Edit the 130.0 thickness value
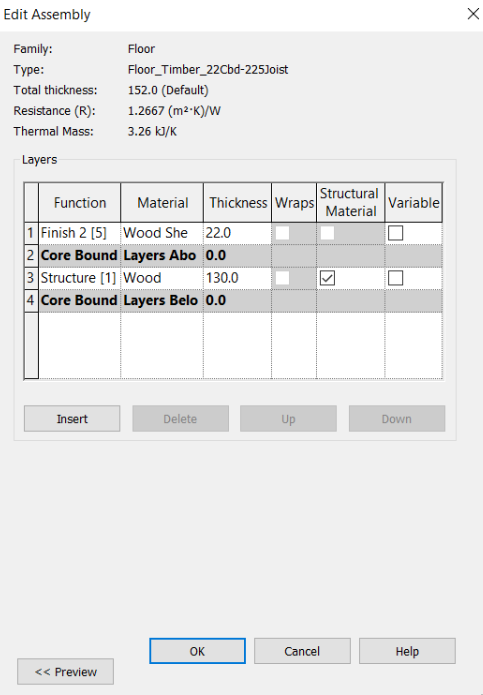 pos(238,278)
